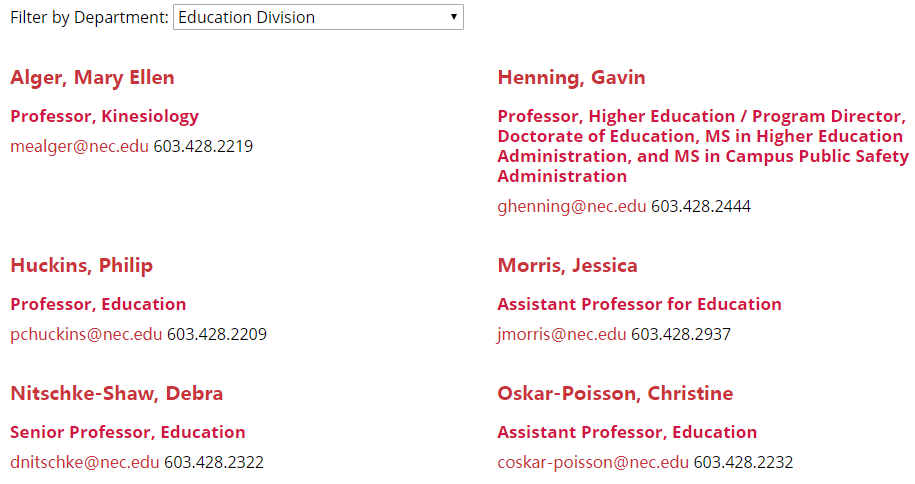Open Philip Huckins' faculty profile
The width and height of the screenshot is (915, 484).
pyautogui.click(x=81, y=266)
